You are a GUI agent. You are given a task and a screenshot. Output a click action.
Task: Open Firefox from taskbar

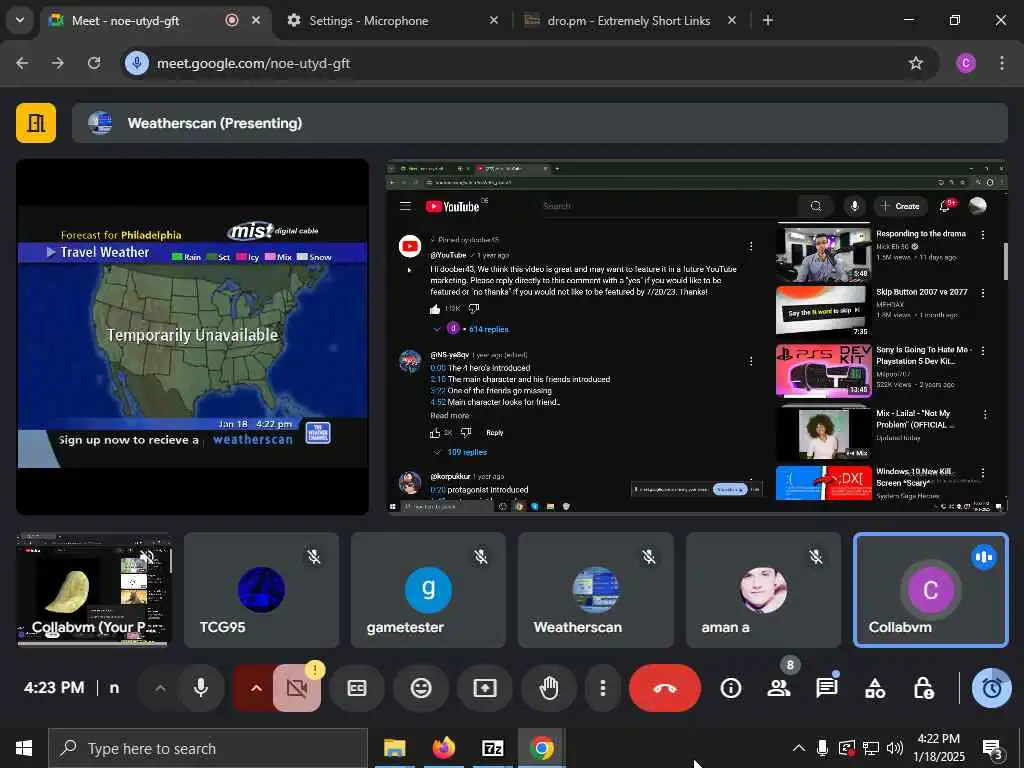[443, 748]
